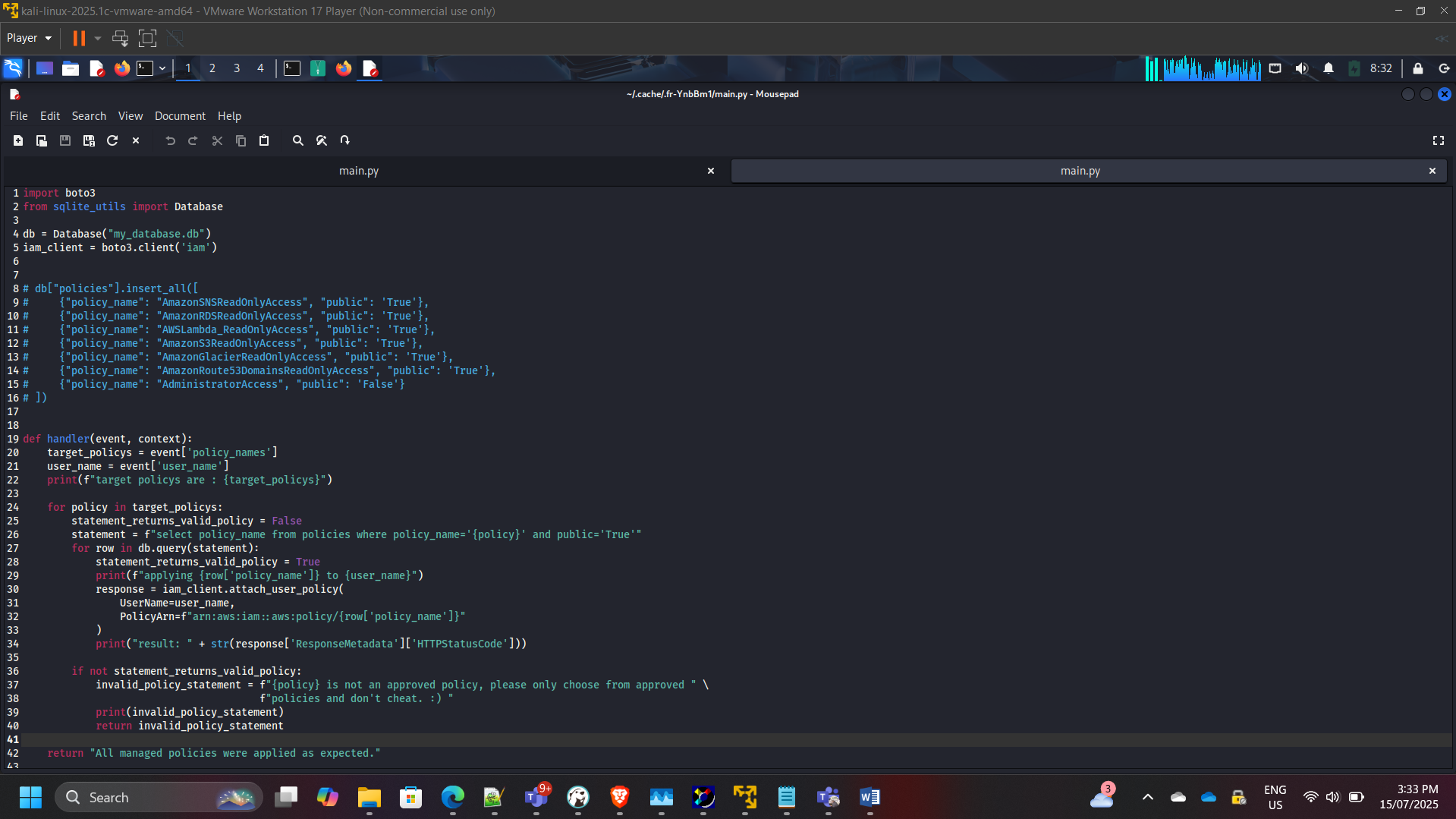Save the current file
The image size is (1456, 819).
pos(64,140)
